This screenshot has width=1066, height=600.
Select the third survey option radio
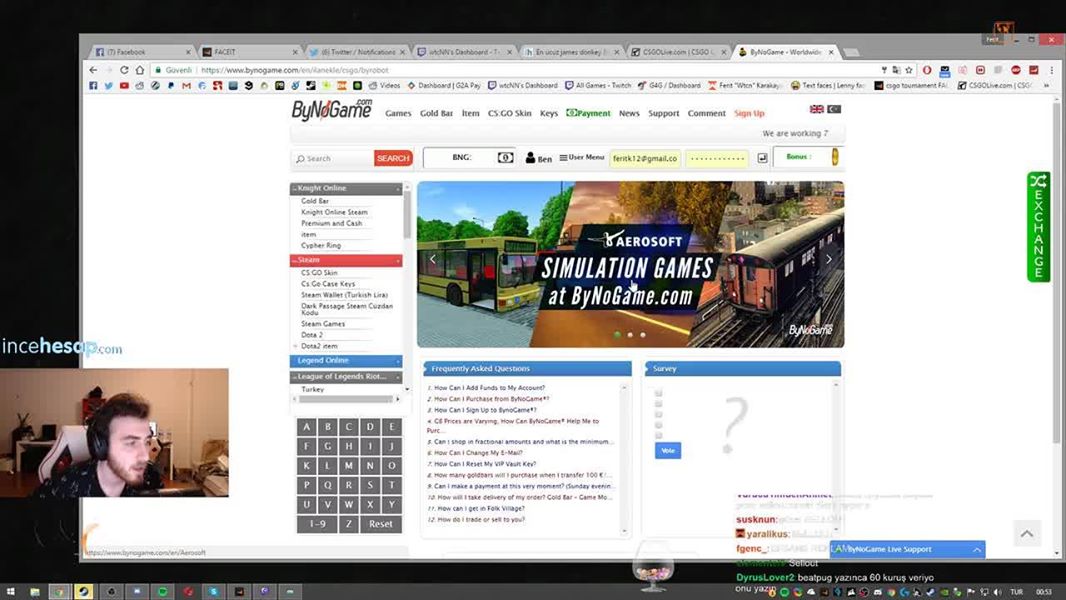click(658, 414)
